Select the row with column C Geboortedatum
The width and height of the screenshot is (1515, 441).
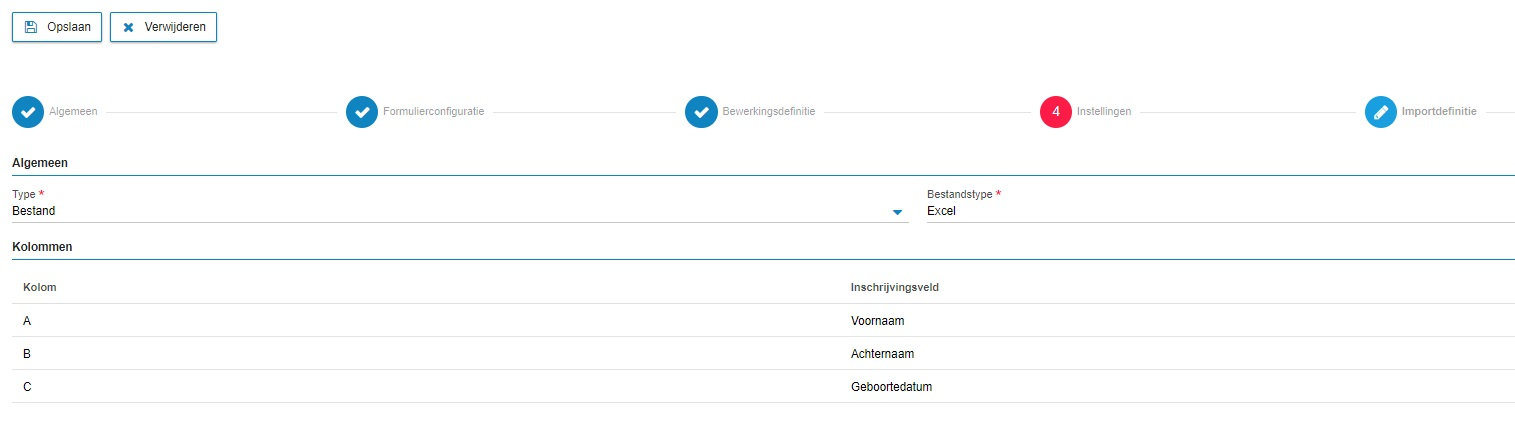click(763, 387)
